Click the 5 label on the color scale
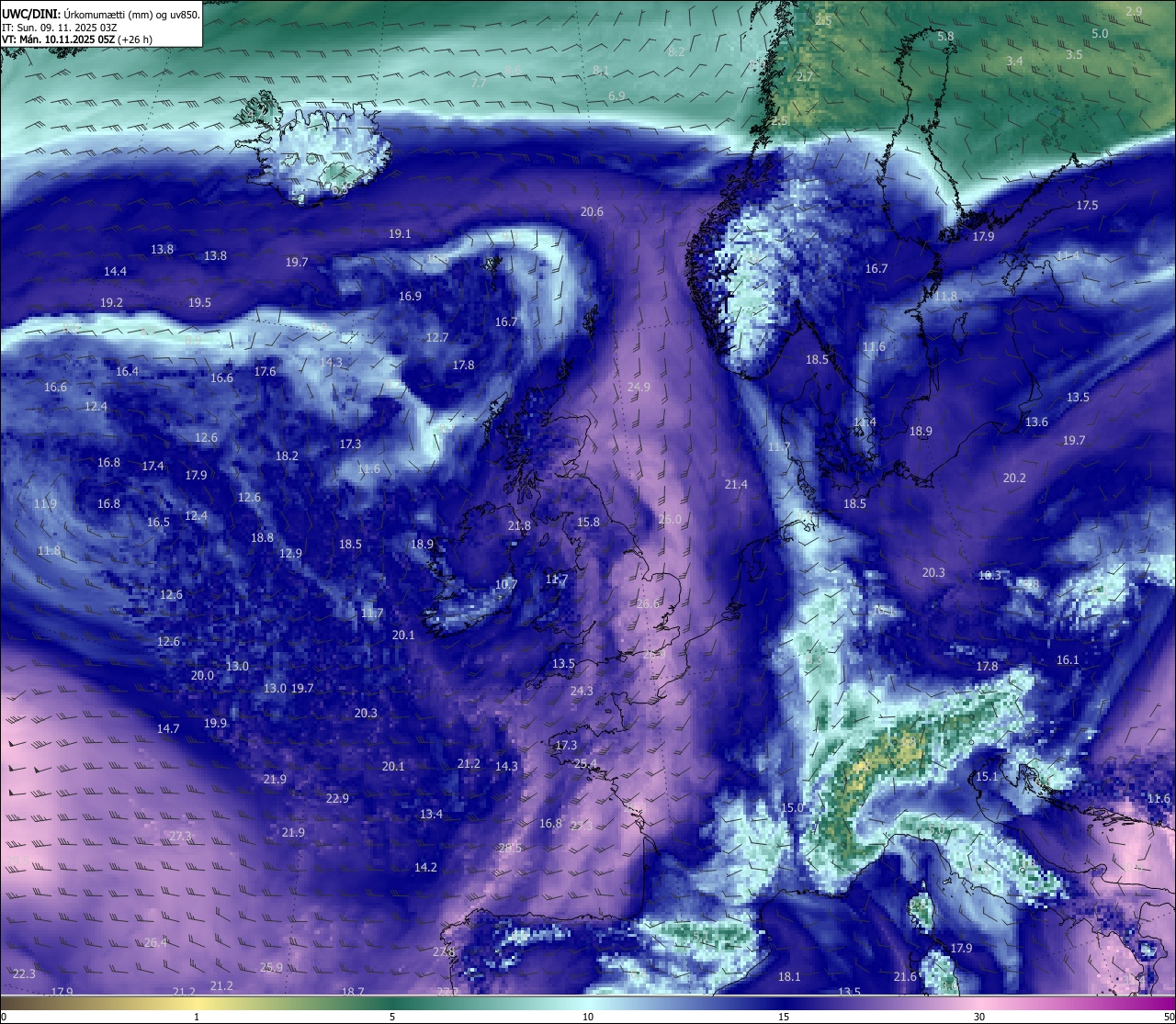This screenshot has width=1176, height=1024. tap(392, 1017)
